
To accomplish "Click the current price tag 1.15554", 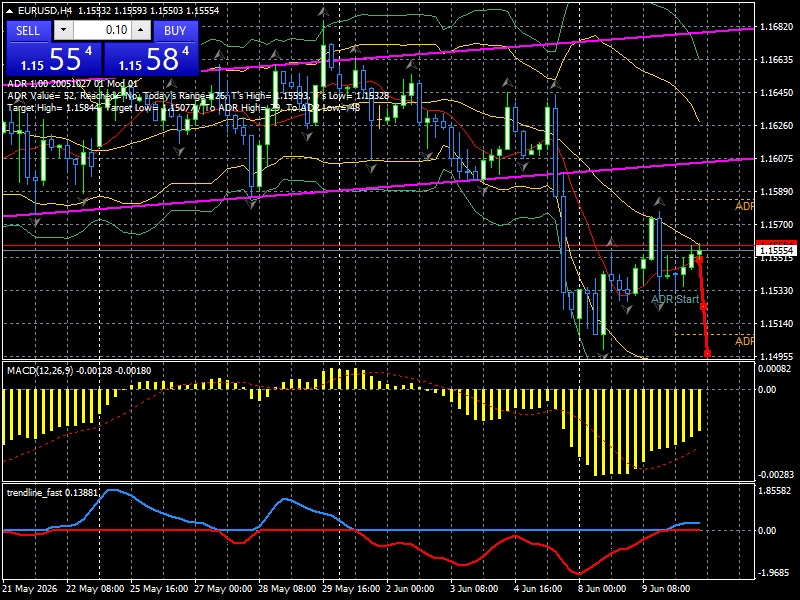I will [x=777, y=250].
